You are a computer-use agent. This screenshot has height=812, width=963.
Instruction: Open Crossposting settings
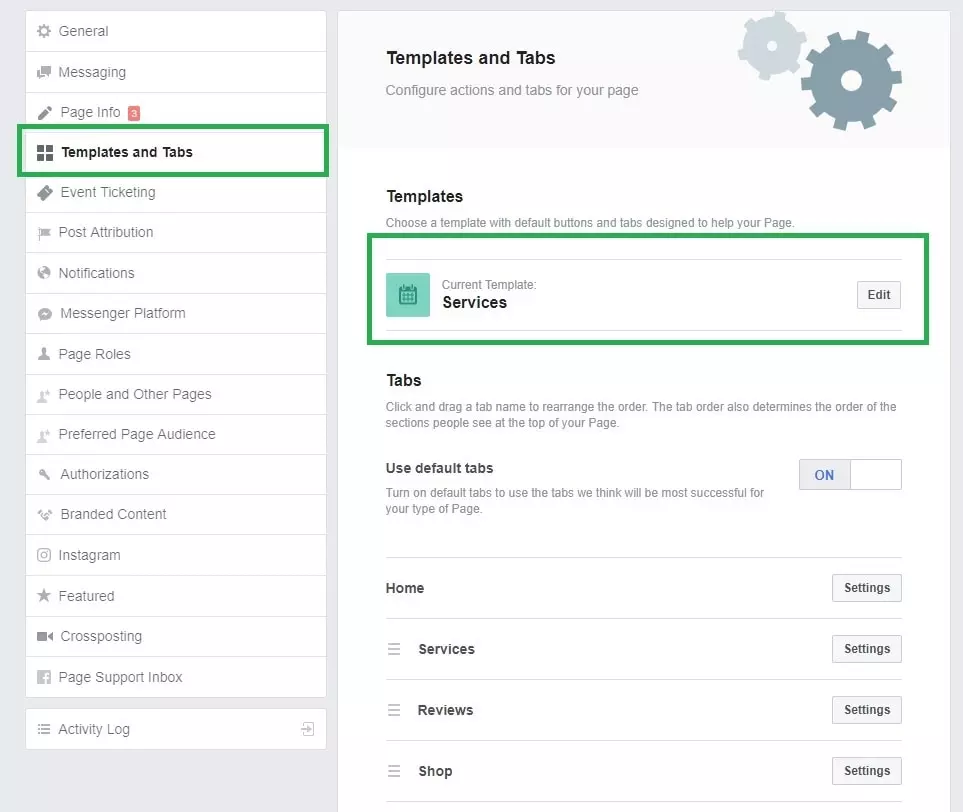pos(176,636)
